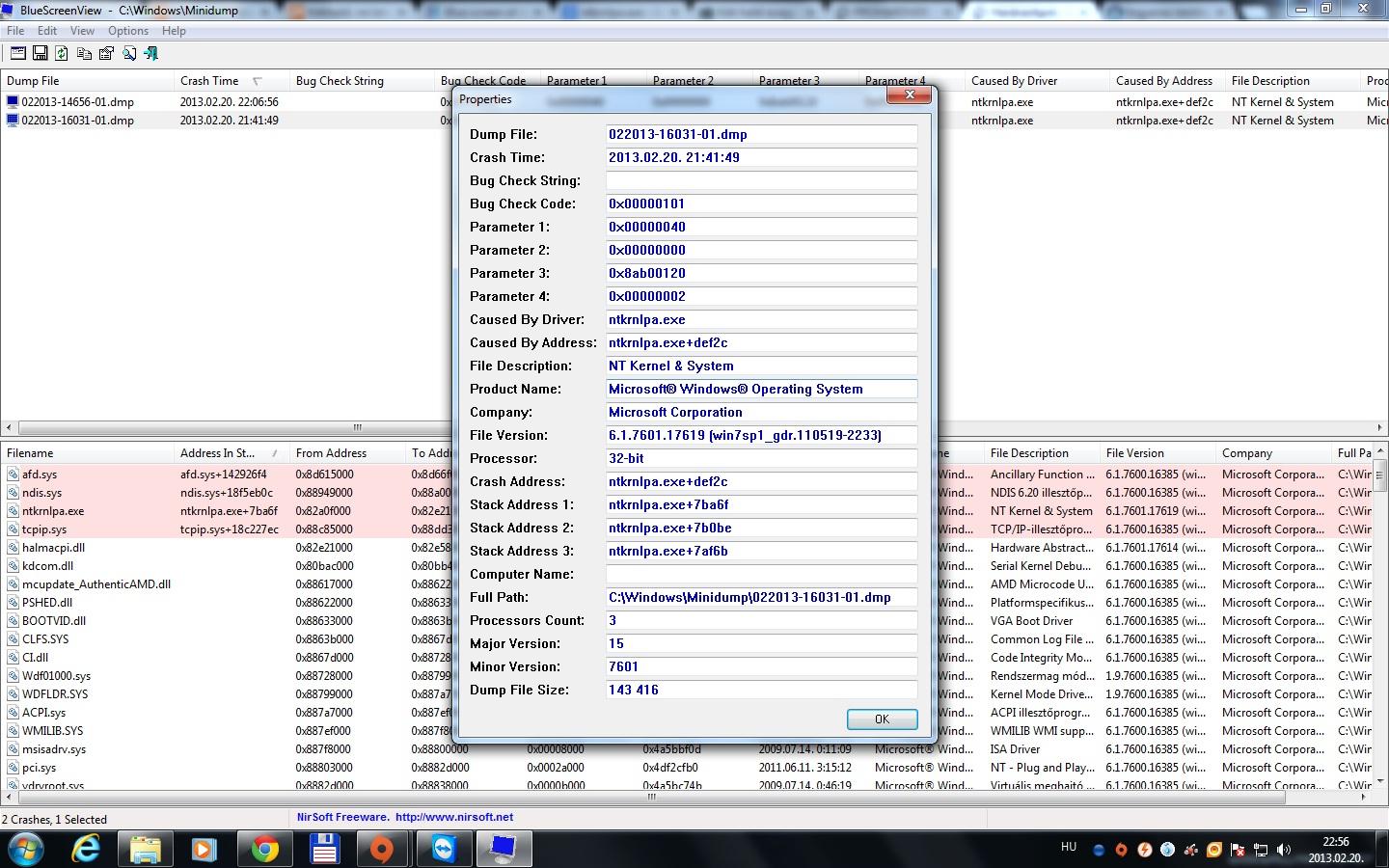Click the volume speaker tray icon

1283,850
